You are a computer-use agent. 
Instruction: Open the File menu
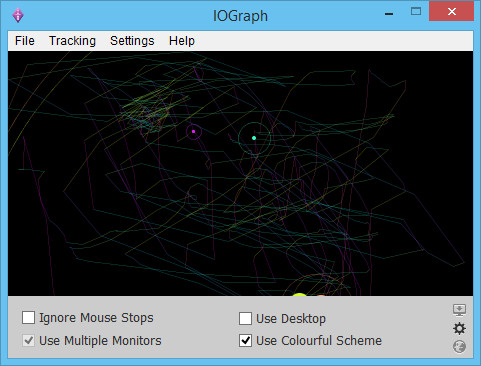(x=25, y=41)
